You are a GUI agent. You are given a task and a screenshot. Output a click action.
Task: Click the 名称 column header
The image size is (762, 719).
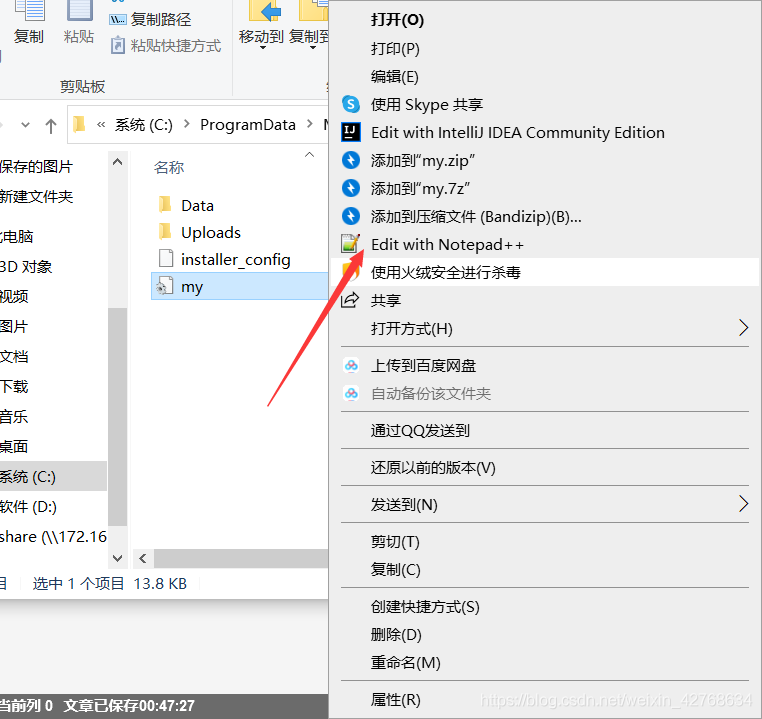coord(169,168)
